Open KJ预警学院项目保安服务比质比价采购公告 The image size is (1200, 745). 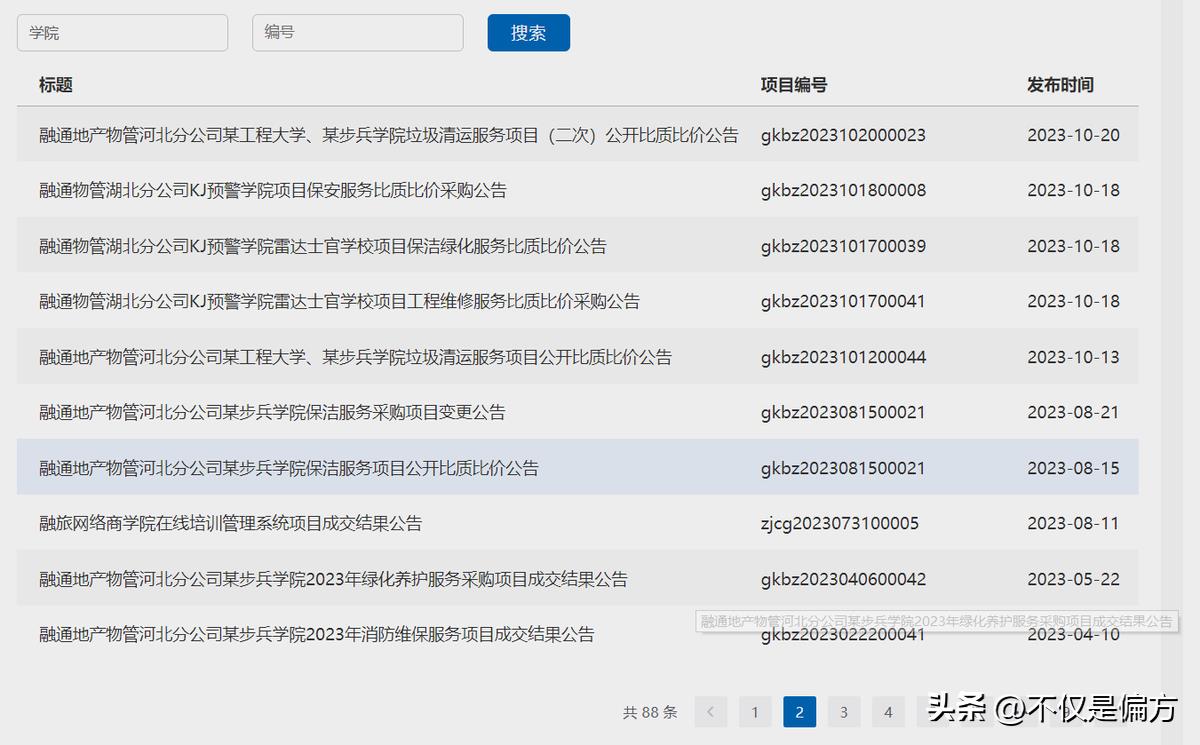pos(272,190)
